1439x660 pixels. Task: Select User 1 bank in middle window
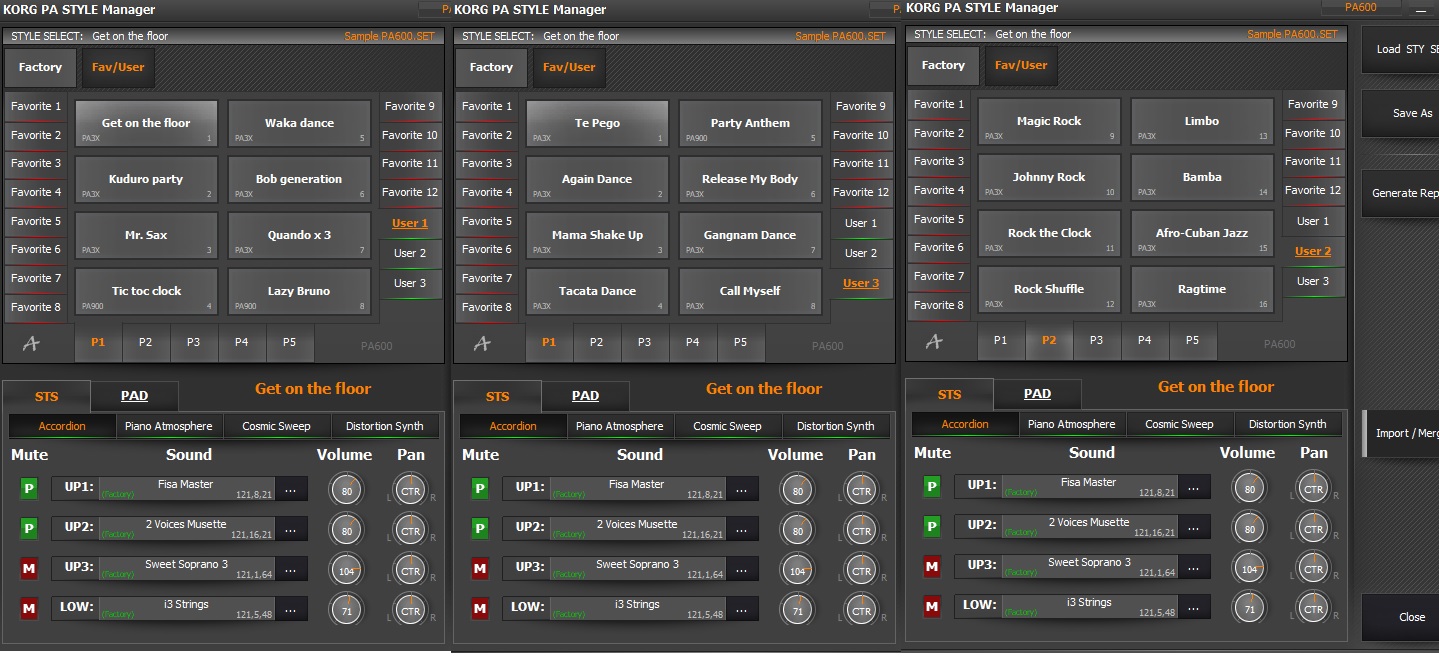pyautogui.click(x=861, y=224)
